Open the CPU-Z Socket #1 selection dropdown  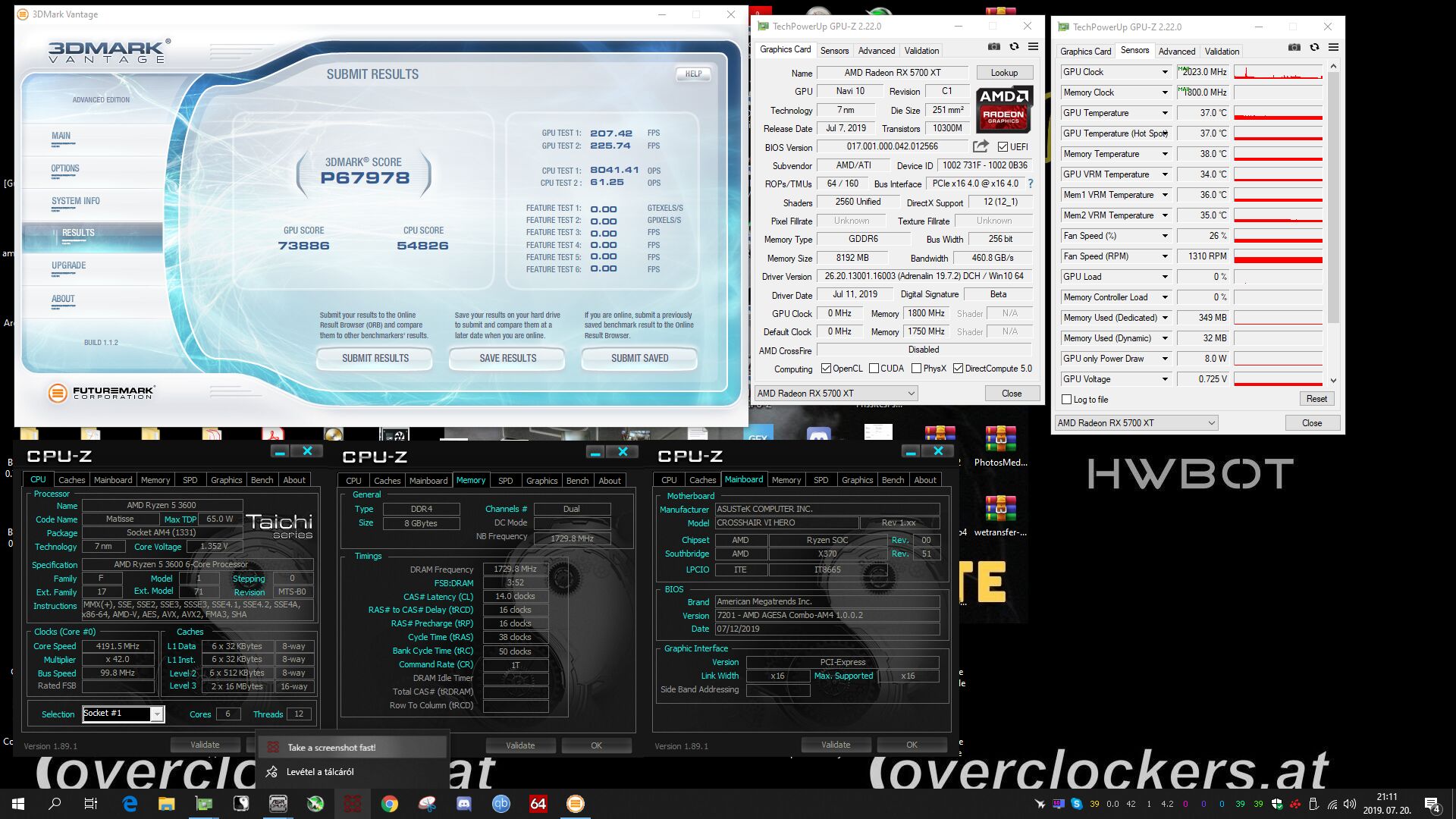pos(156,714)
